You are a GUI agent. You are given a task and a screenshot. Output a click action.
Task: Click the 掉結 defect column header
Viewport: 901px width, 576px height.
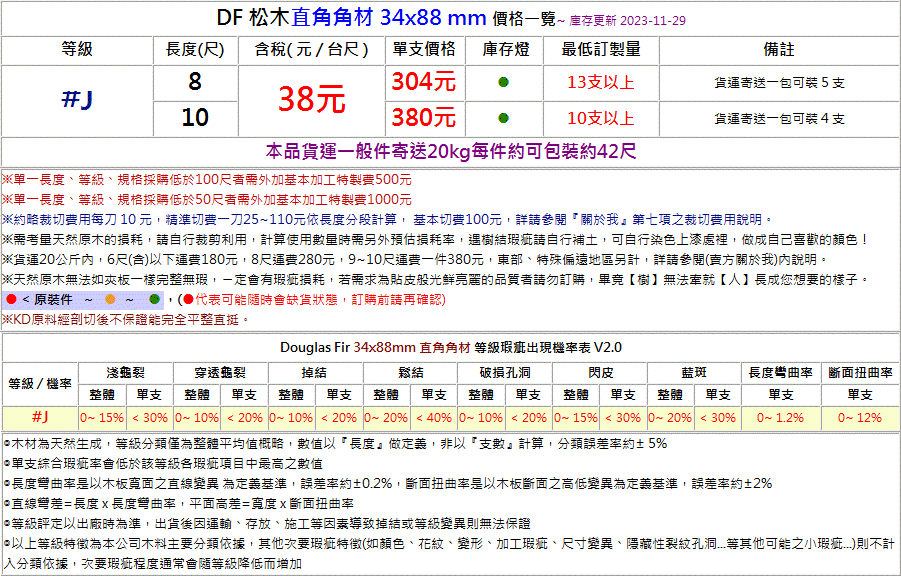[315, 373]
